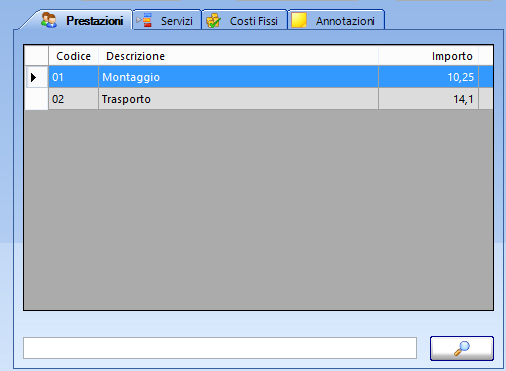Select code cell 01

(x=74, y=77)
